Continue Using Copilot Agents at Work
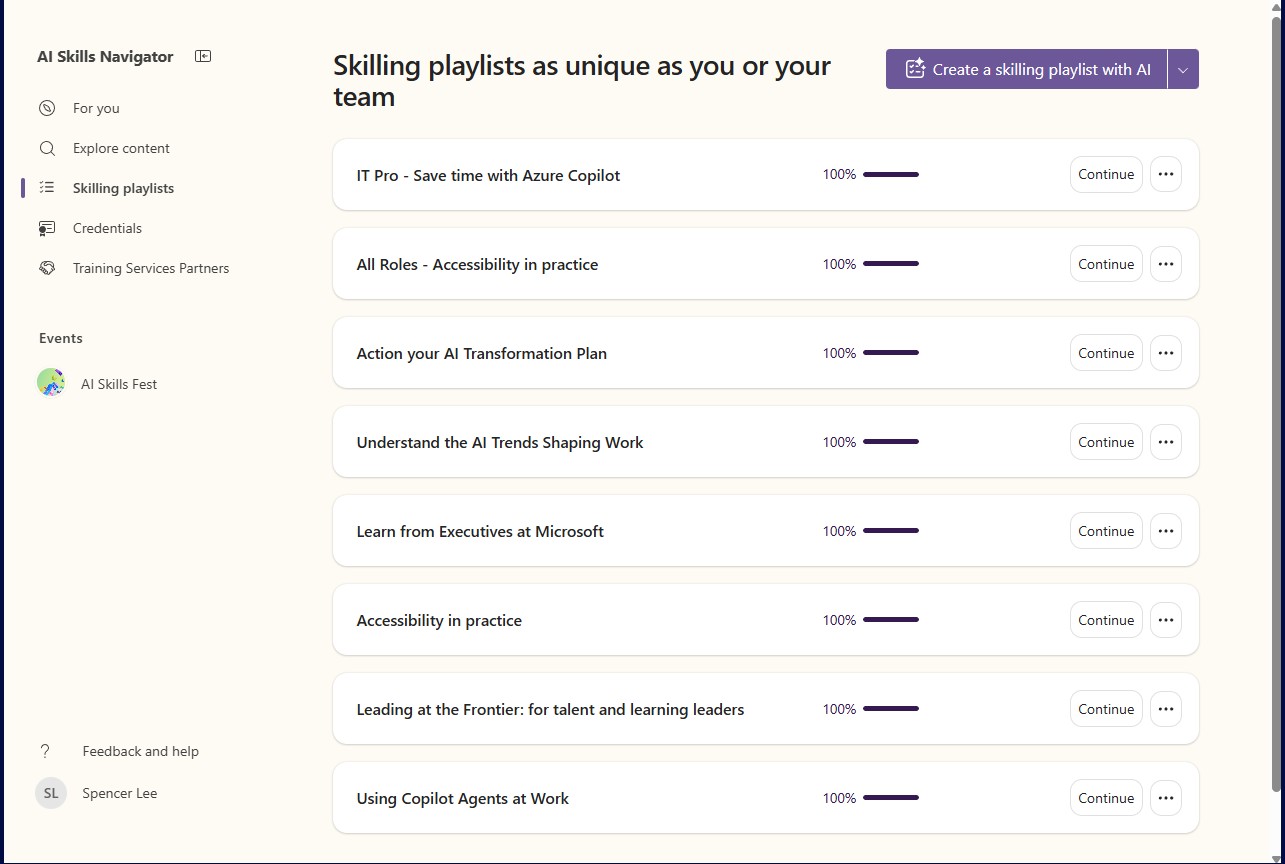 [1106, 798]
